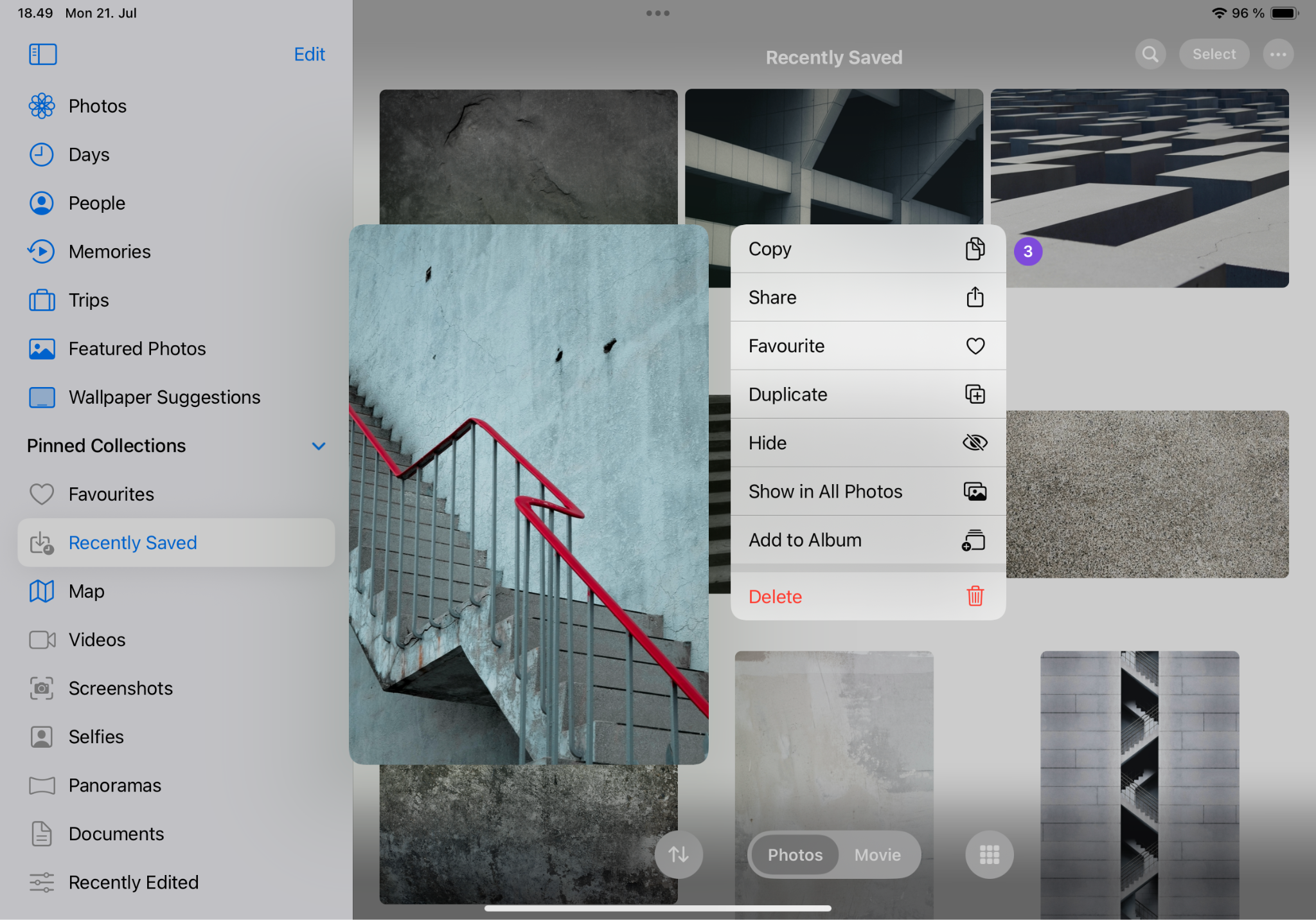
Task: Open the Screenshots camera-frame icon
Action: pyautogui.click(x=42, y=689)
